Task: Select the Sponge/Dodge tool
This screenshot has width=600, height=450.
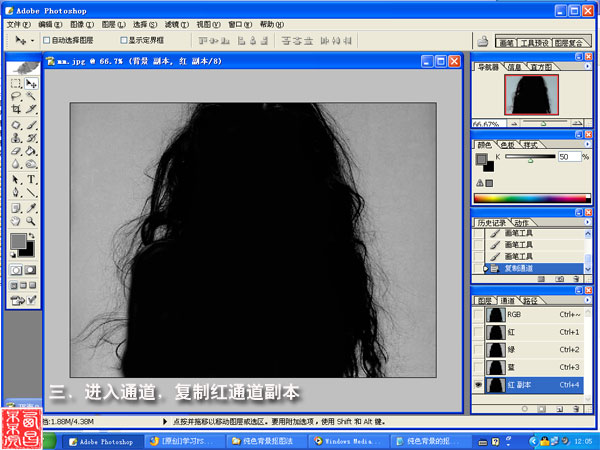Action: [x=31, y=164]
